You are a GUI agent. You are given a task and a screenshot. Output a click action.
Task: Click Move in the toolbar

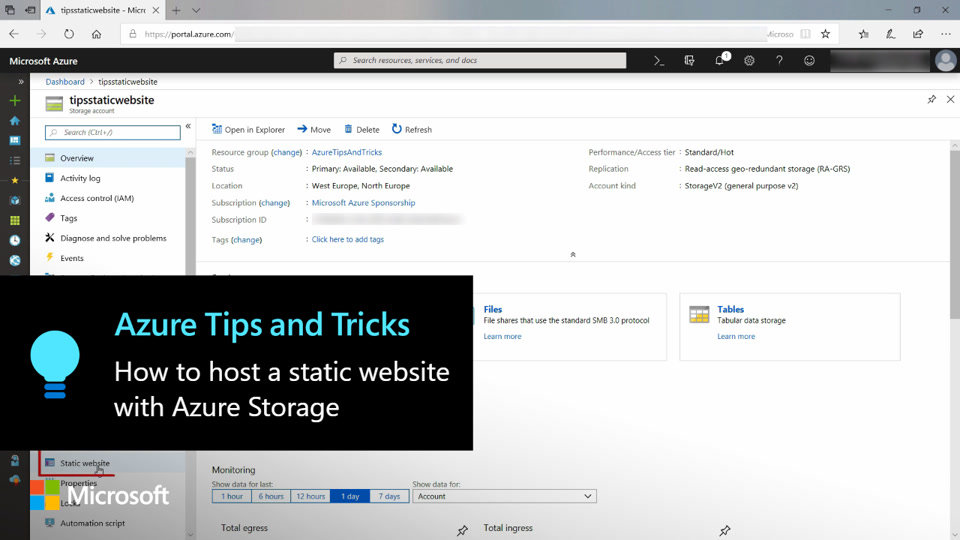pyautogui.click(x=314, y=130)
